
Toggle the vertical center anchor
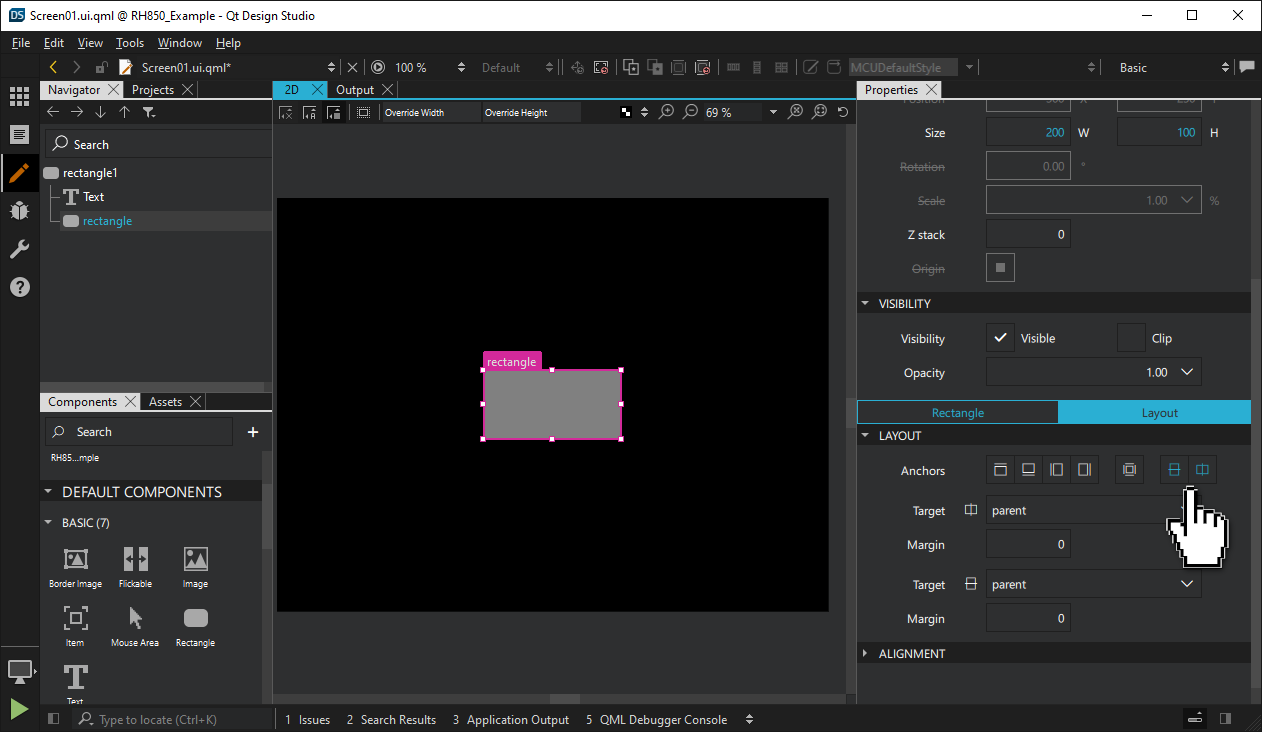[1174, 469]
